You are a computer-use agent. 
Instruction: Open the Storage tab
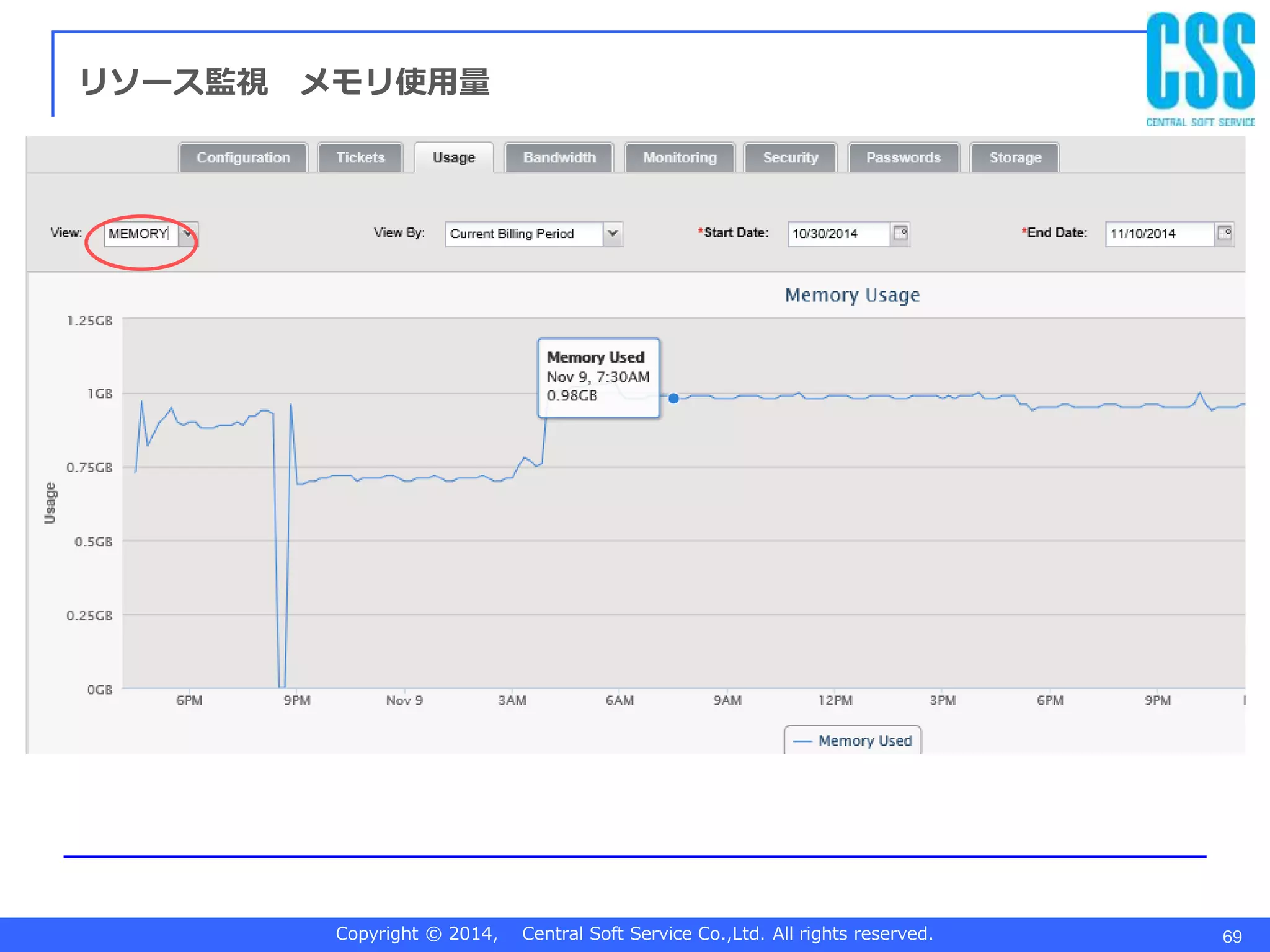coord(1015,157)
